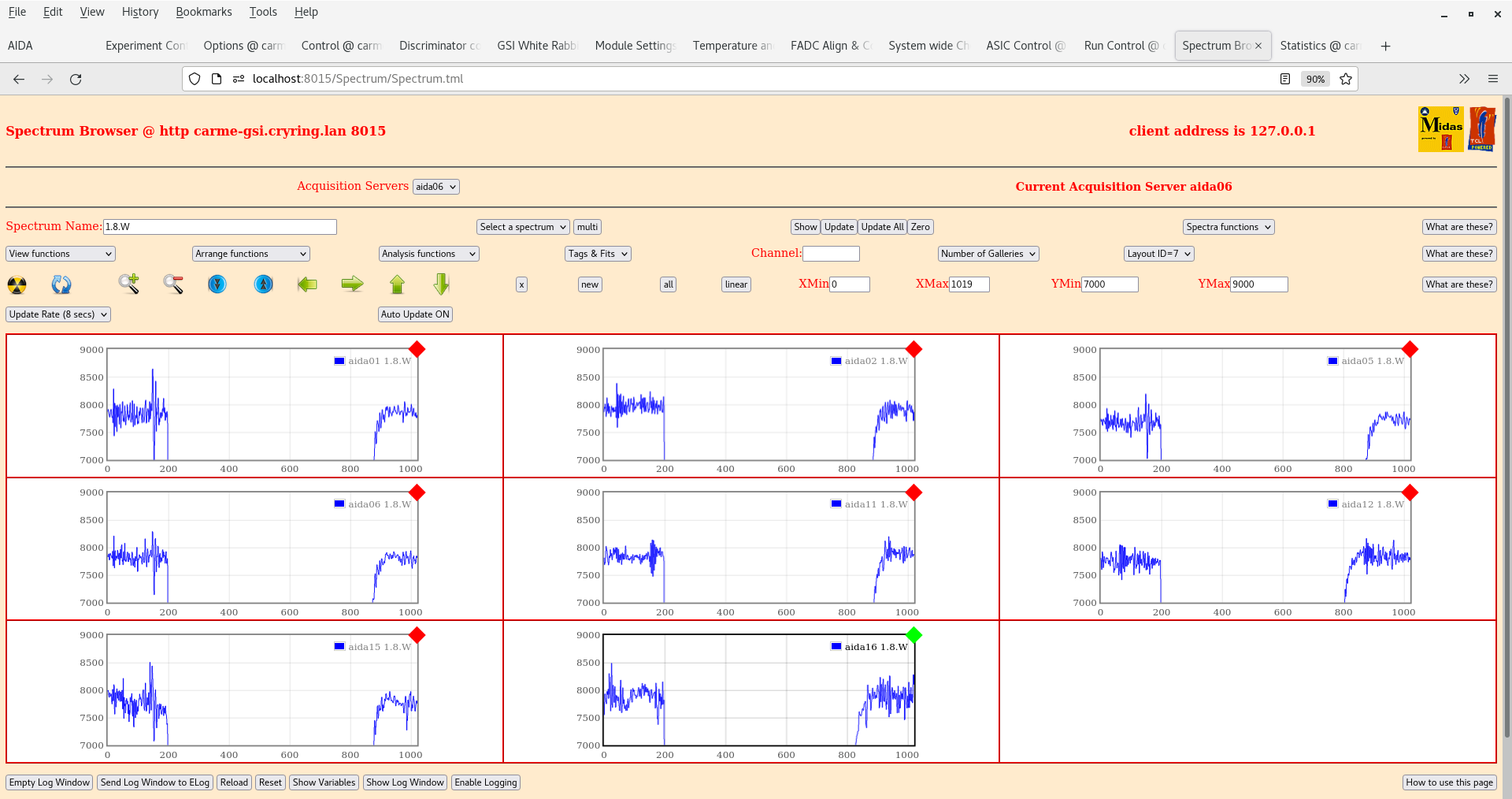Viewport: 1512px width, 799px height.
Task: Click the zoom in magnifier icon
Action: (129, 284)
